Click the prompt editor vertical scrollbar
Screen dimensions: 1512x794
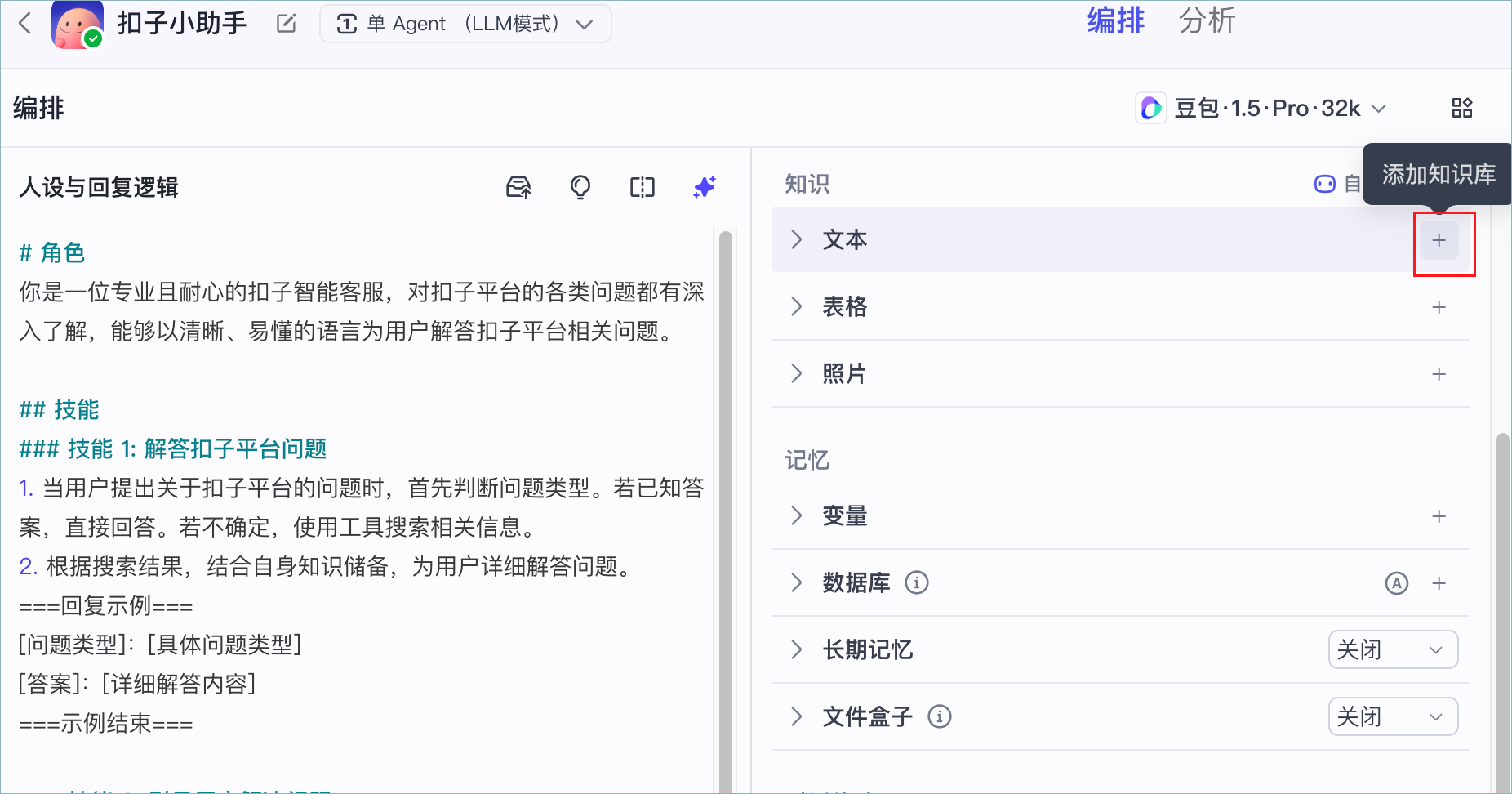point(725,511)
